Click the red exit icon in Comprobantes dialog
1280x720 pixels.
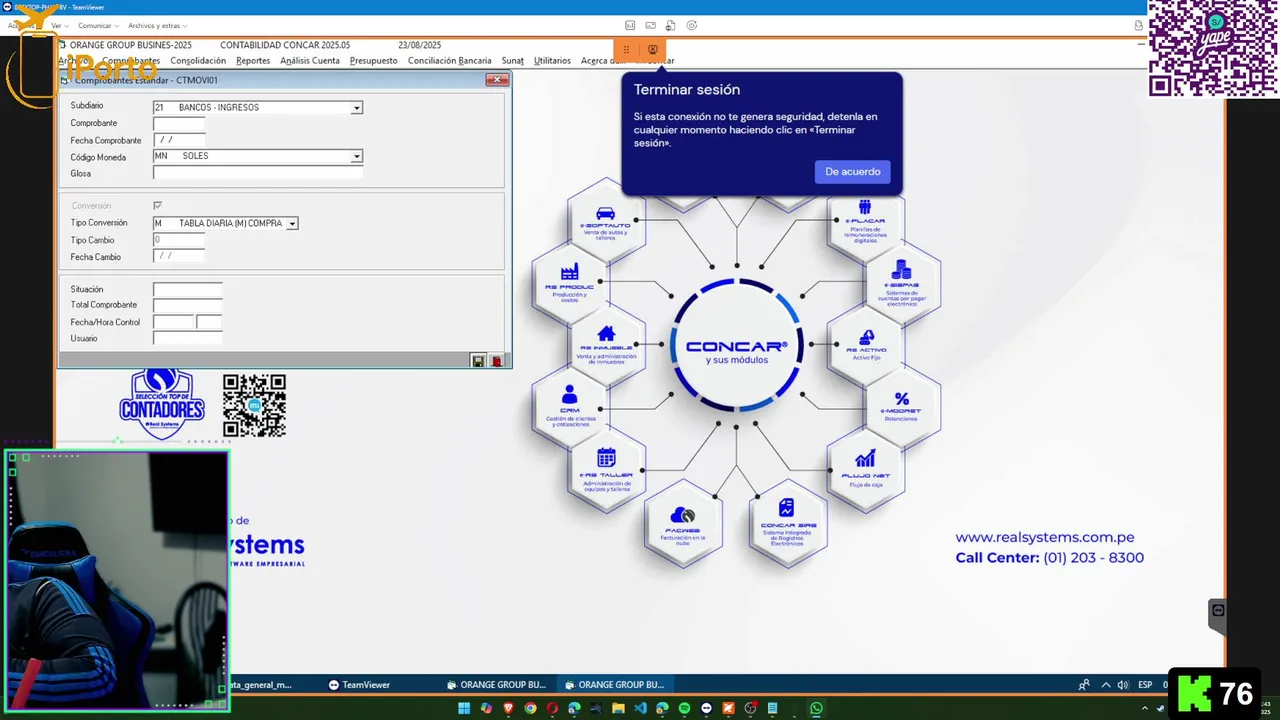coord(497,360)
